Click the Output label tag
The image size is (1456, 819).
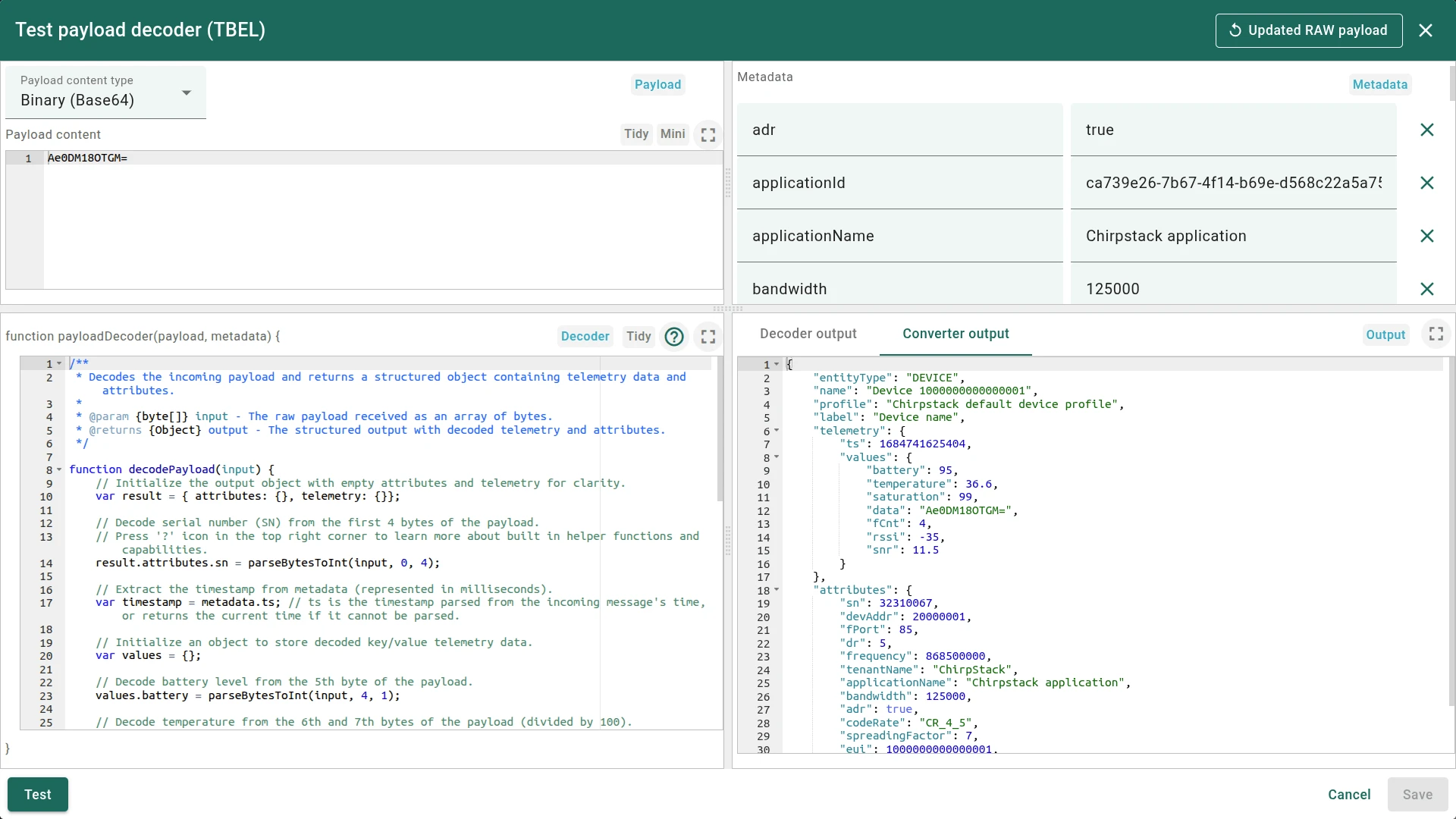coord(1385,335)
